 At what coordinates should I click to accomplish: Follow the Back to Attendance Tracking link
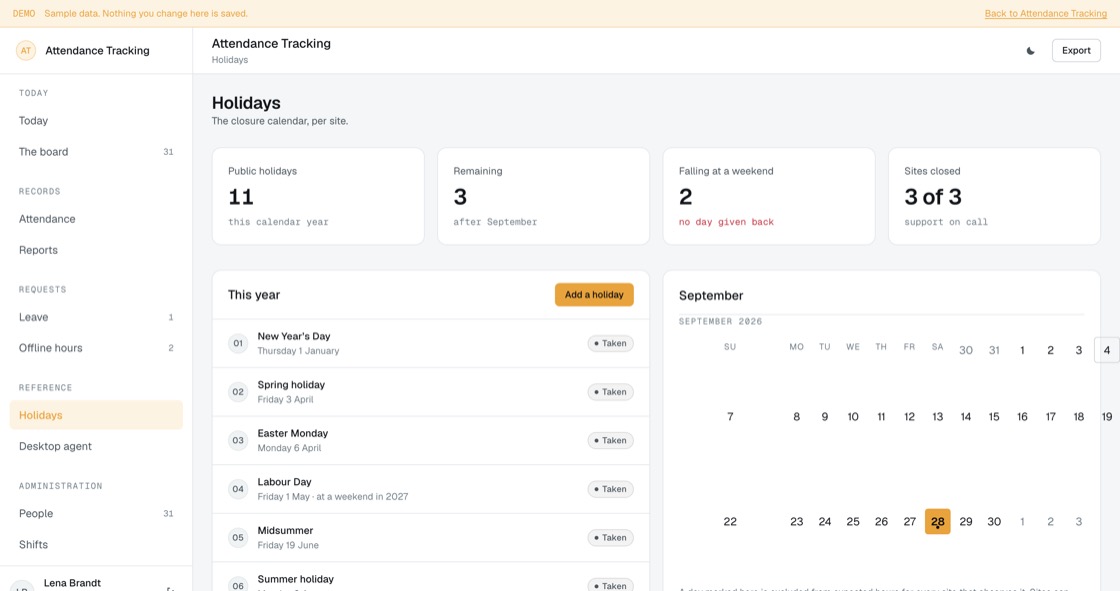coord(1046,14)
